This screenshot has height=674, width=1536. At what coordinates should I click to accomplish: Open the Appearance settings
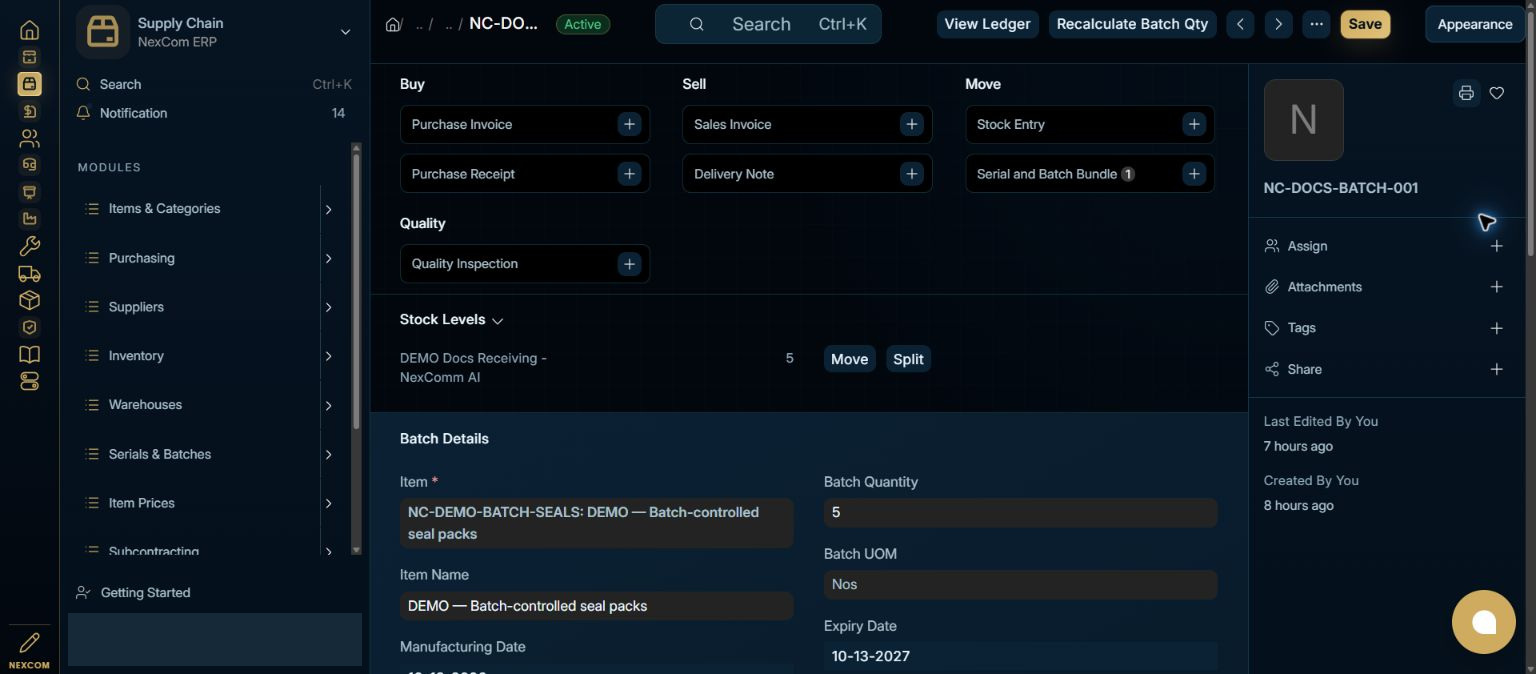pos(1475,24)
